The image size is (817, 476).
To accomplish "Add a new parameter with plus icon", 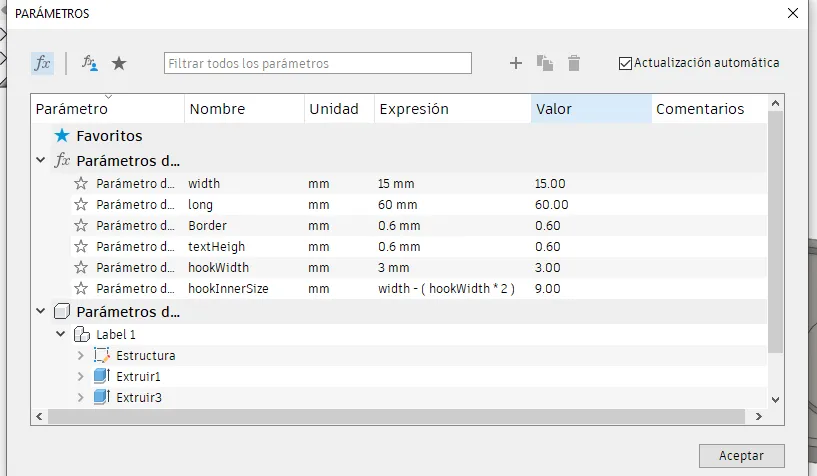I will coord(516,63).
